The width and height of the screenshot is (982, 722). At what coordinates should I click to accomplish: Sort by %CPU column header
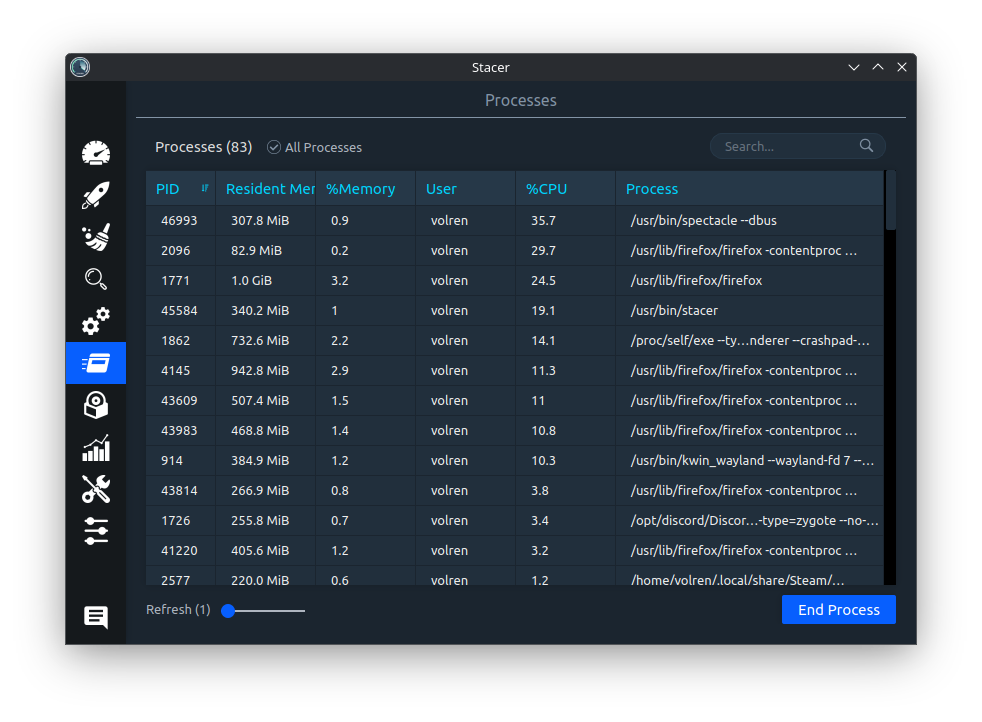(x=547, y=189)
